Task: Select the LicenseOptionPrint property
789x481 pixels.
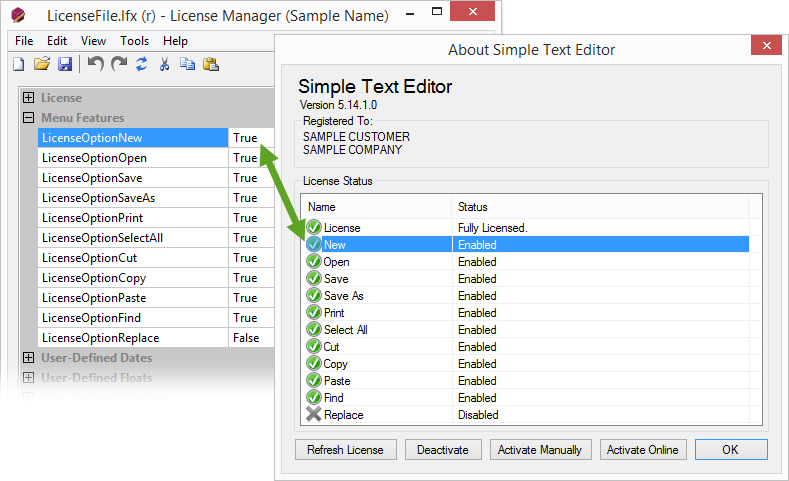Action: (x=133, y=218)
